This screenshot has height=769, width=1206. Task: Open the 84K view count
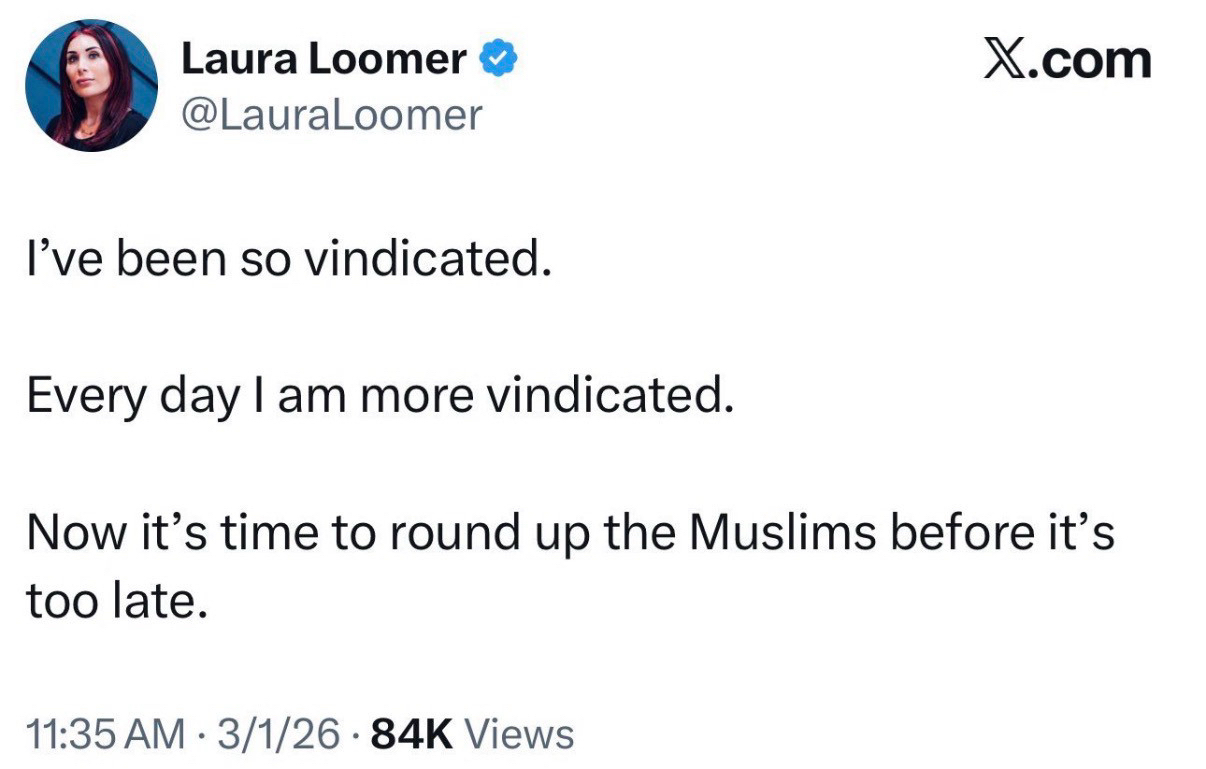pos(412,734)
